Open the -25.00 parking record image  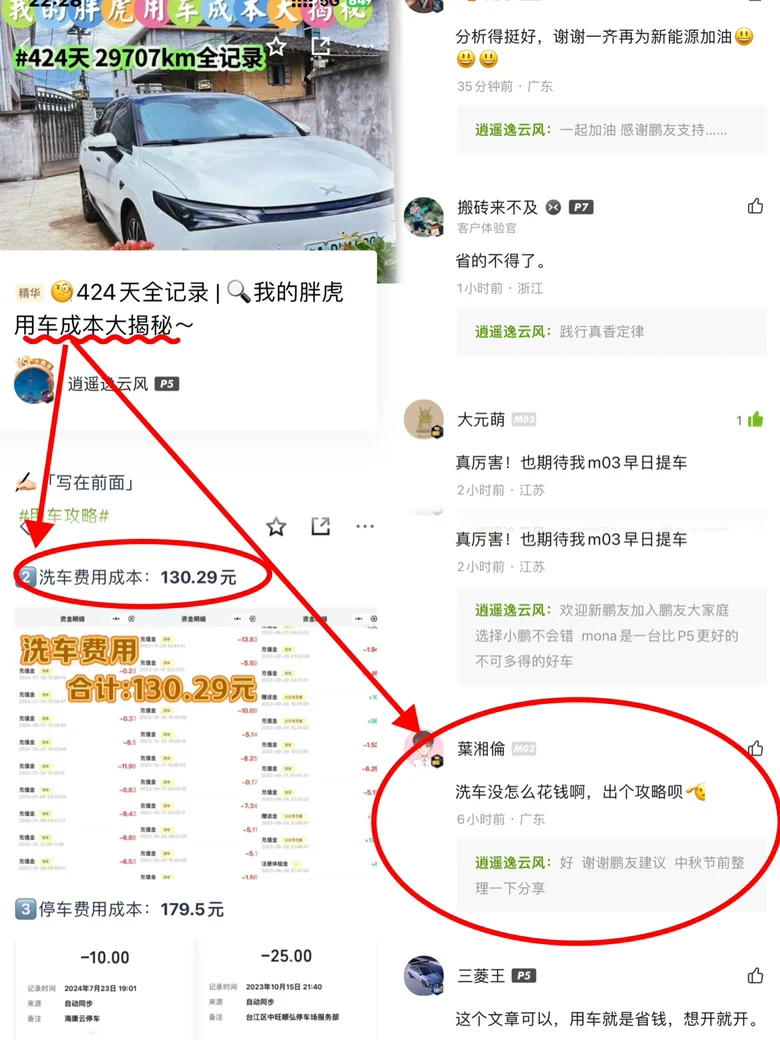pos(287,987)
